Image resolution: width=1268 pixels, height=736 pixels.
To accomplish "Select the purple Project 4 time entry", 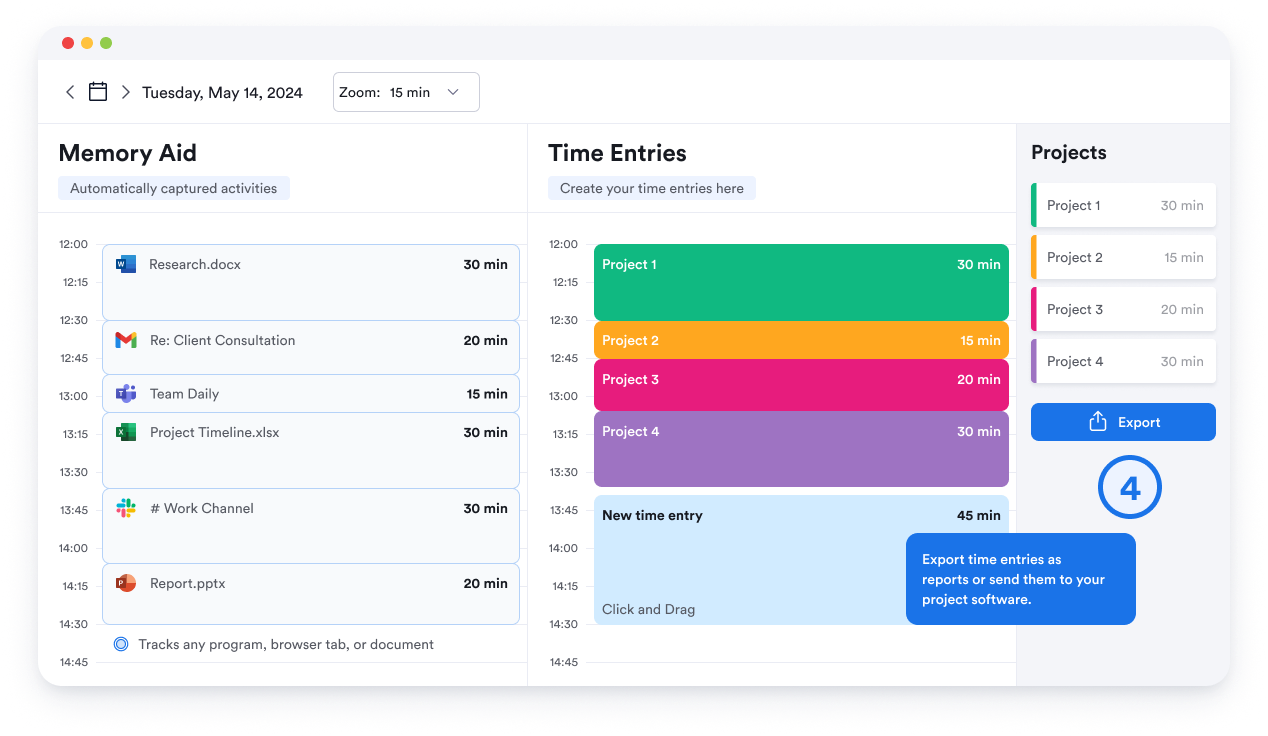I will click(x=801, y=449).
